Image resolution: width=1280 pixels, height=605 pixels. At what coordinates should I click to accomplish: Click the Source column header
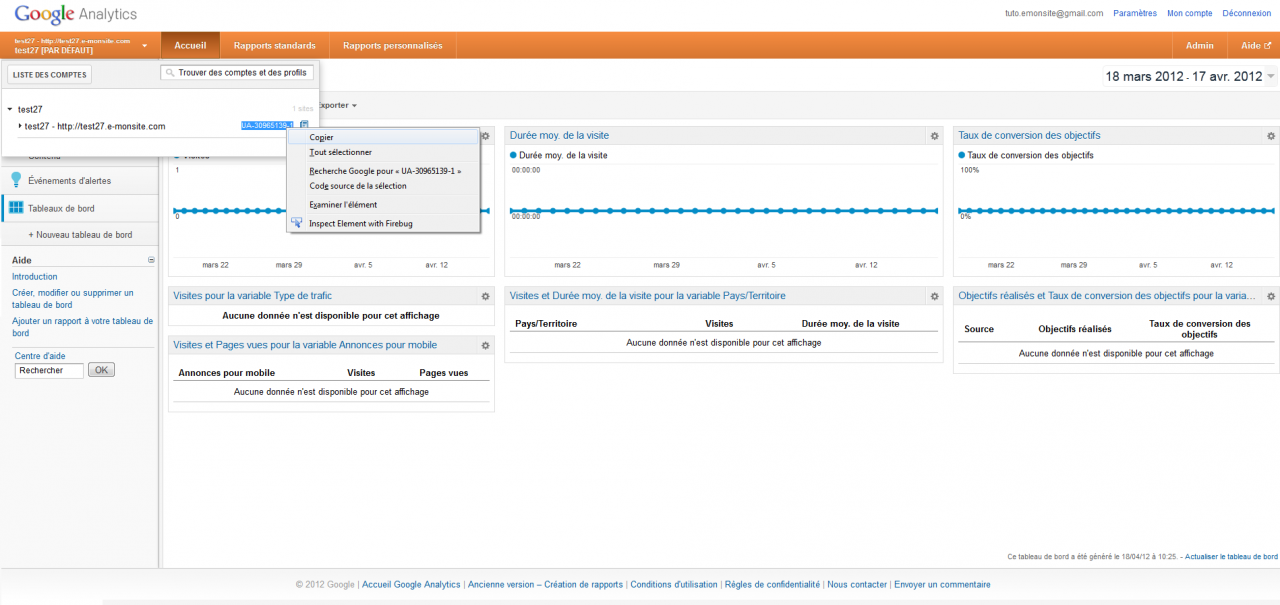[979, 329]
